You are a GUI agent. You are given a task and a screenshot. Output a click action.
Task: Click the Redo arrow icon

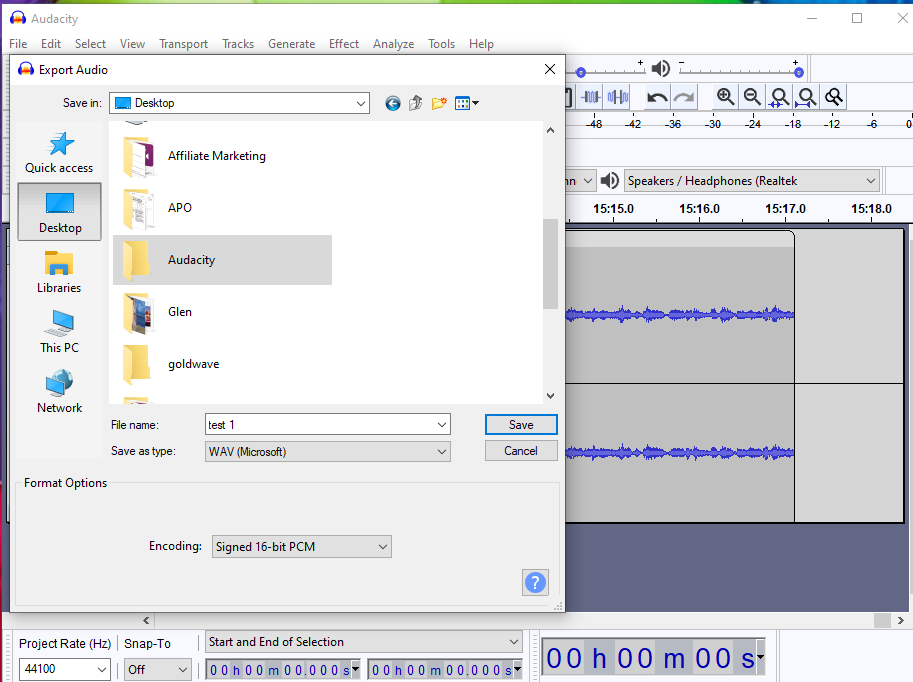(x=684, y=97)
